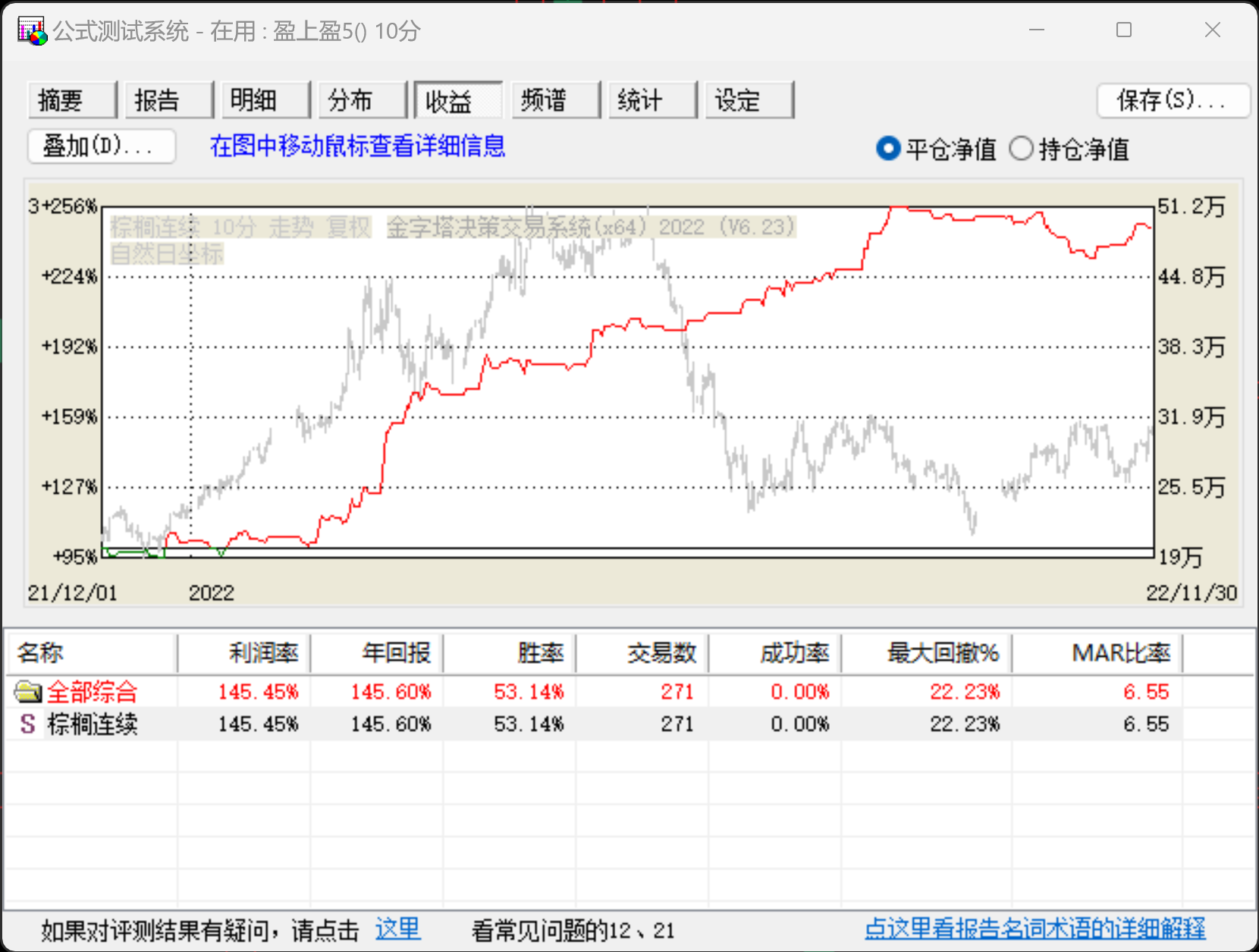
Task: Click the yellow folder icon beside 全部综合
Action: (28, 692)
